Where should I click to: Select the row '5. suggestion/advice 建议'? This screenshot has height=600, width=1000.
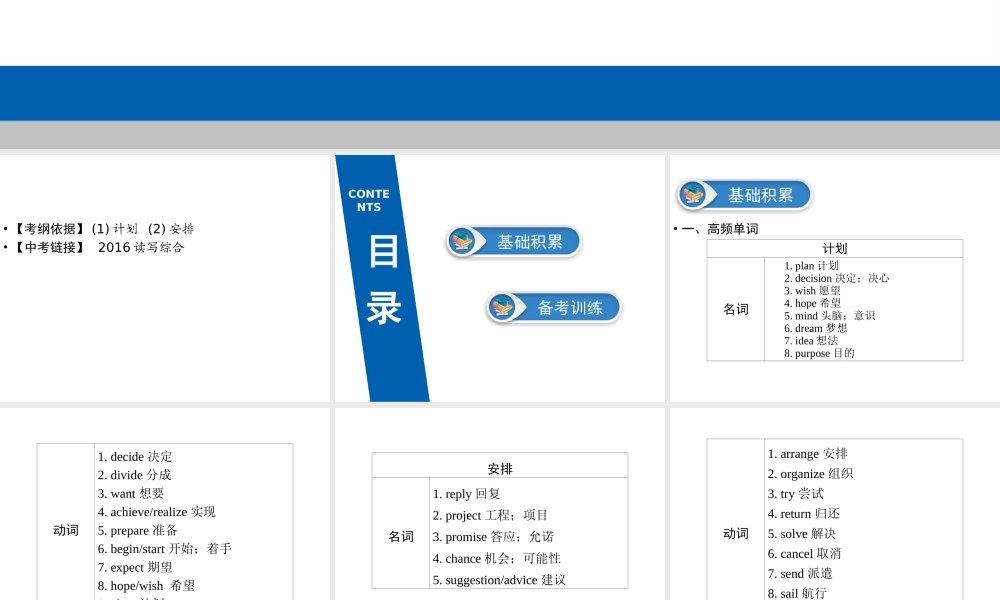pos(499,580)
